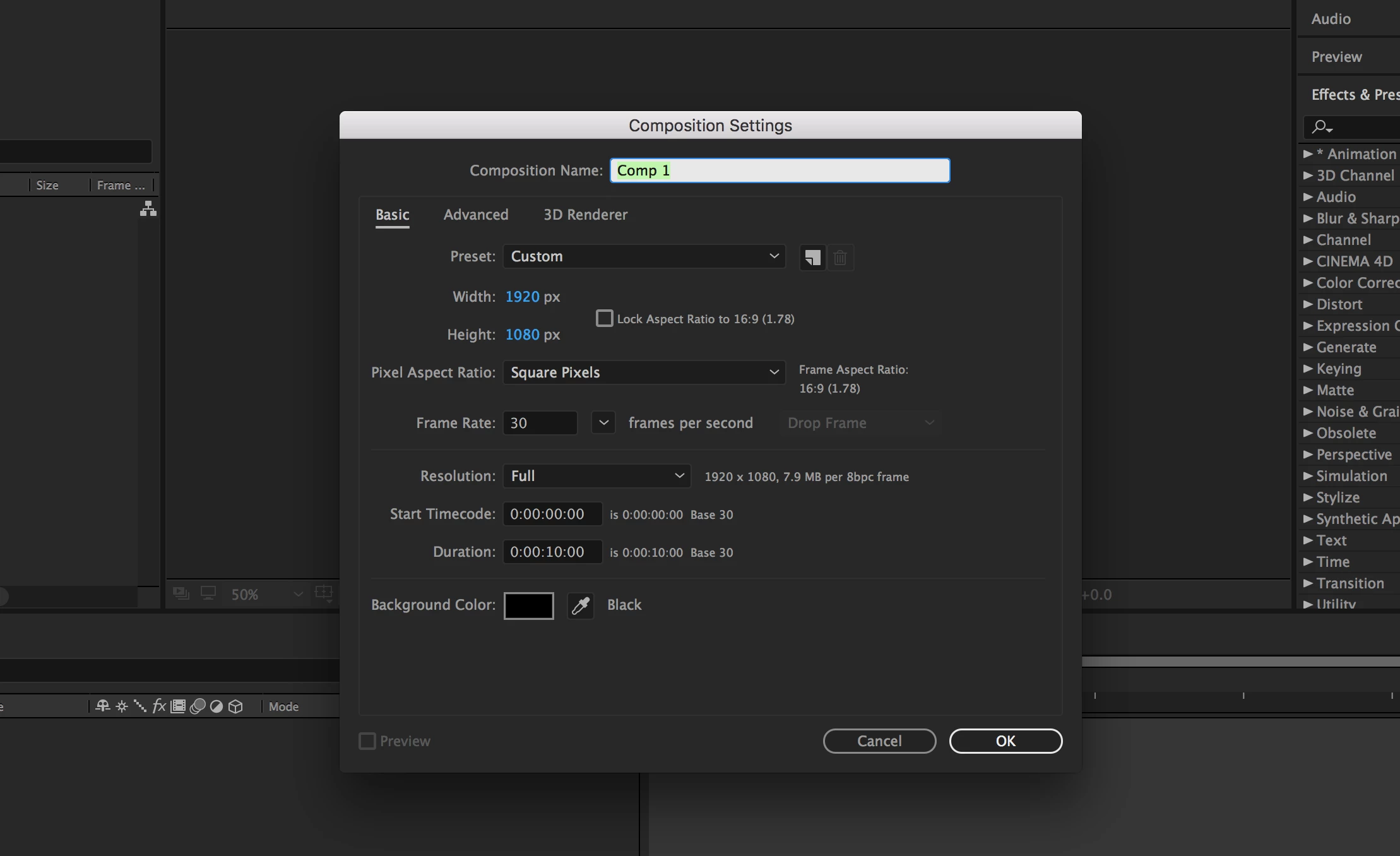Click the 3D Layer cube column icon
The width and height of the screenshot is (1400, 856).
coord(235,706)
